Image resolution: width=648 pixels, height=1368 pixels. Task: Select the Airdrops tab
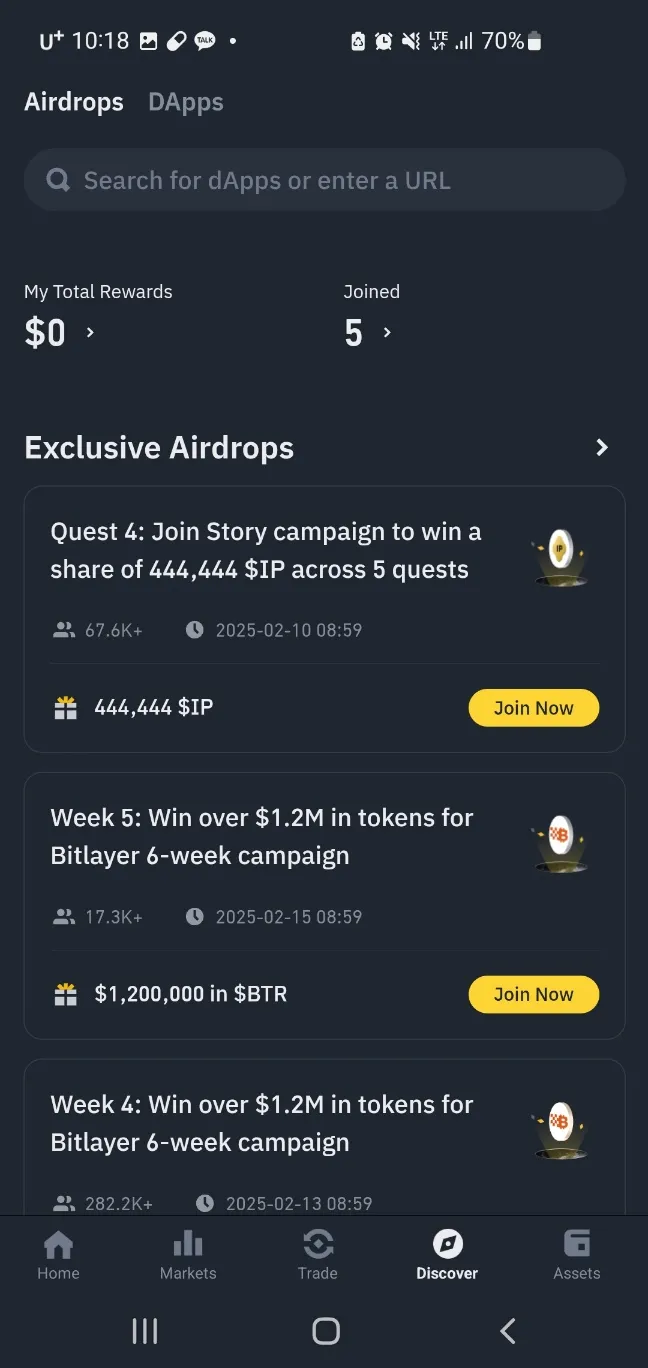click(x=74, y=102)
